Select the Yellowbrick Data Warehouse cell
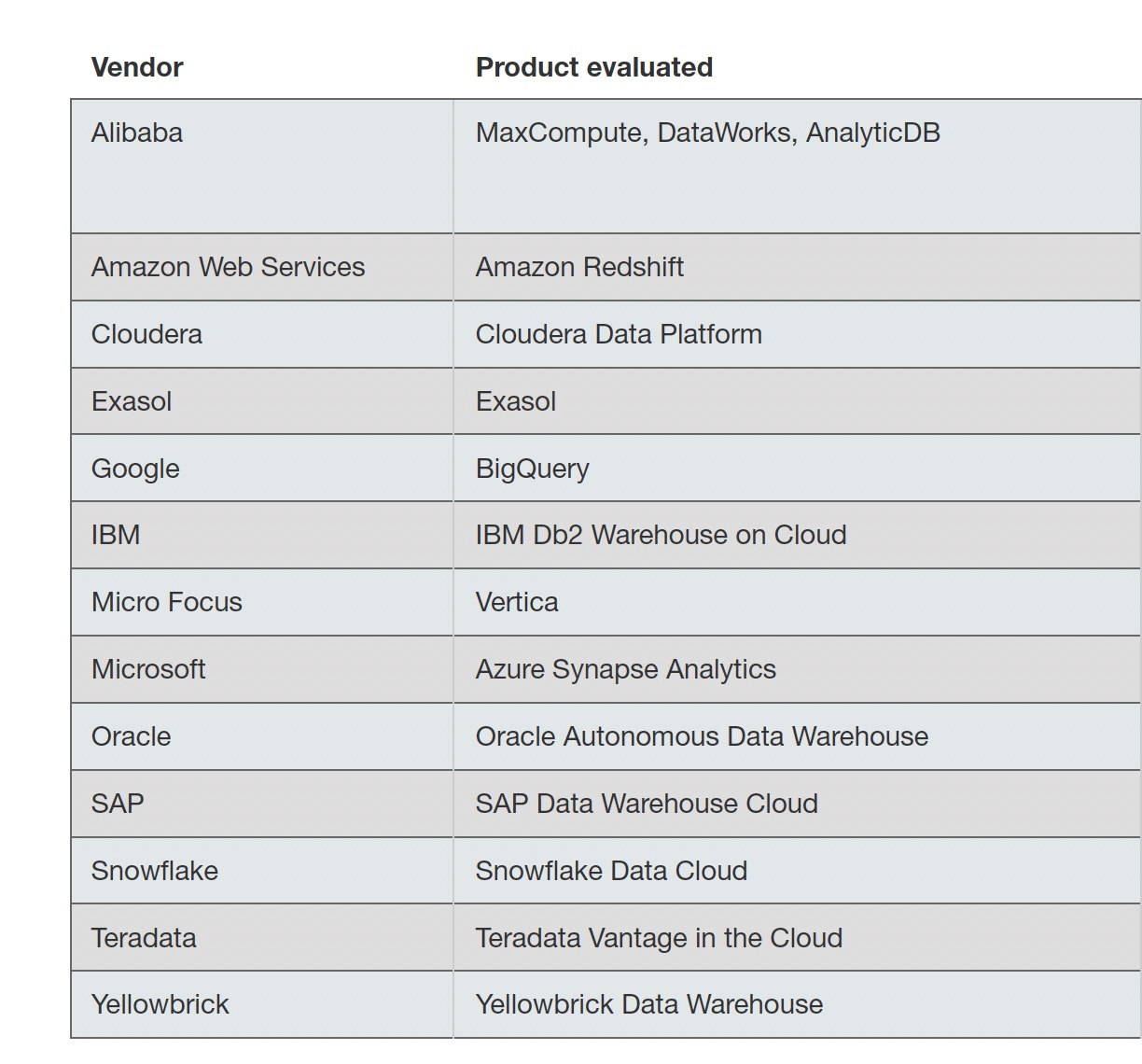 pyautogui.click(x=649, y=1004)
